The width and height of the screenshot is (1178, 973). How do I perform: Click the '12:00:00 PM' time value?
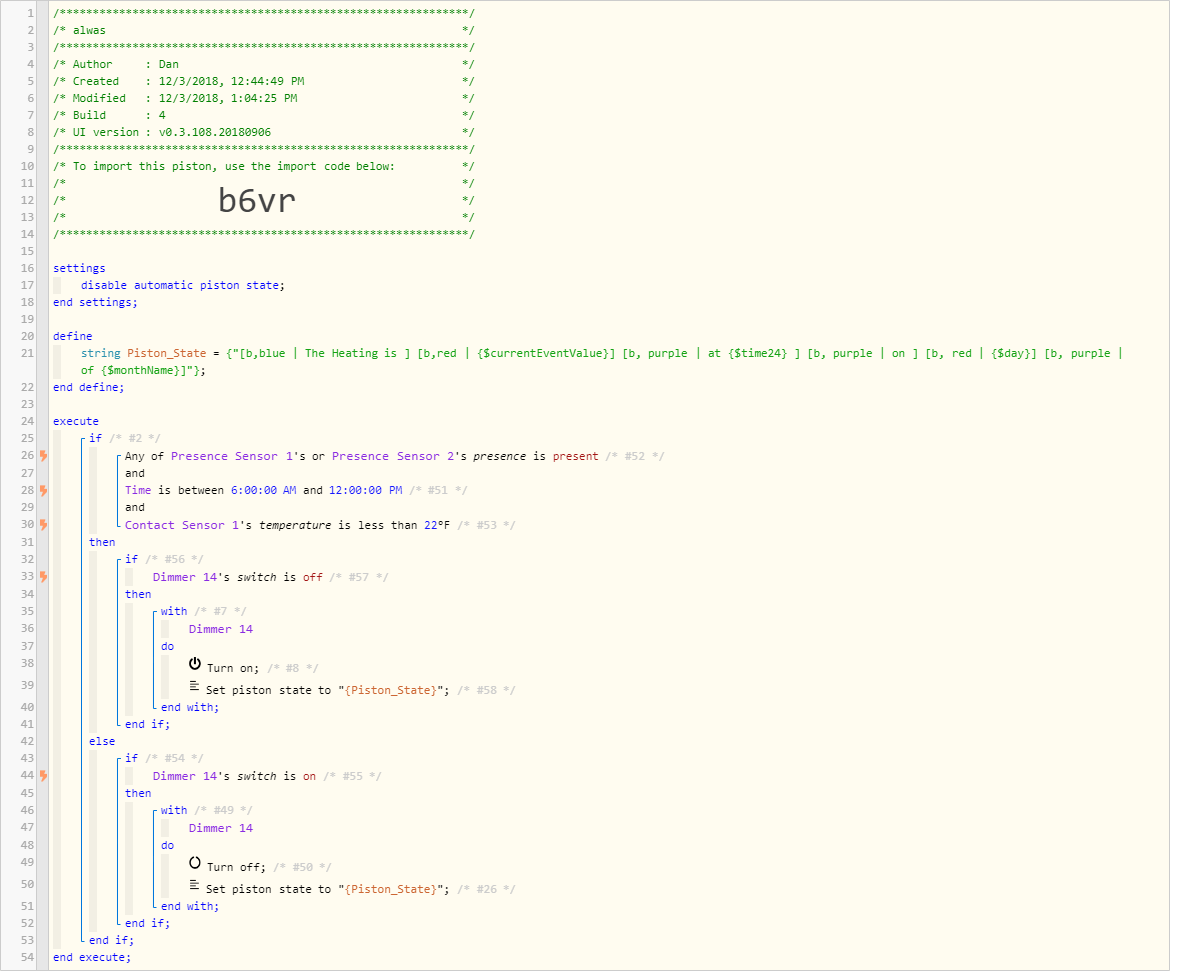[x=365, y=491]
